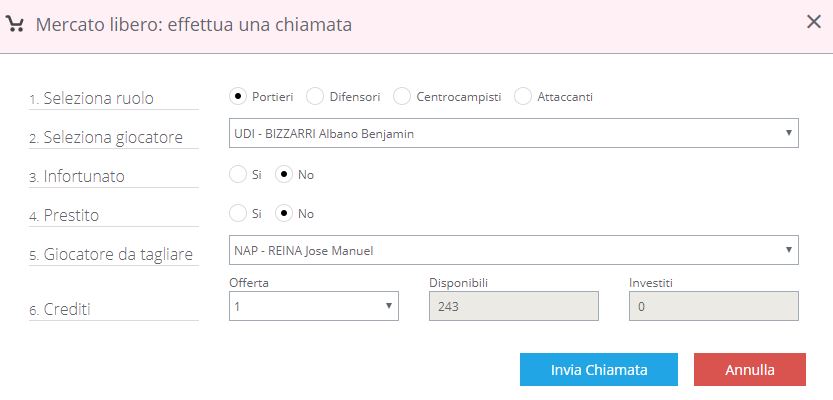Click the 'Crediti' step label
This screenshot has width=833, height=400.
(x=68, y=310)
